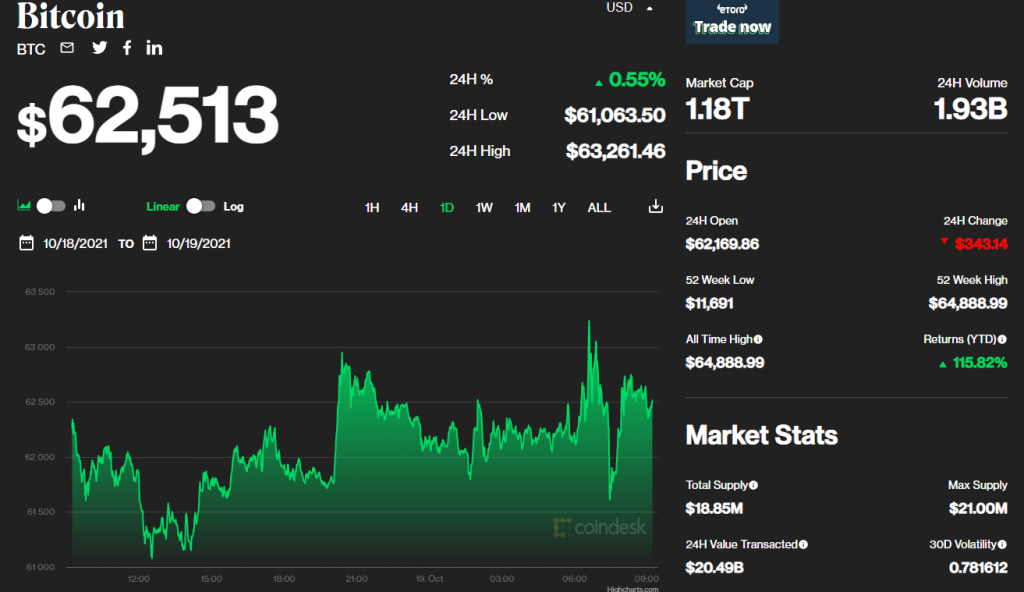Open the USD currency dropdown
Viewport: 1024px width, 592px height.
630,8
